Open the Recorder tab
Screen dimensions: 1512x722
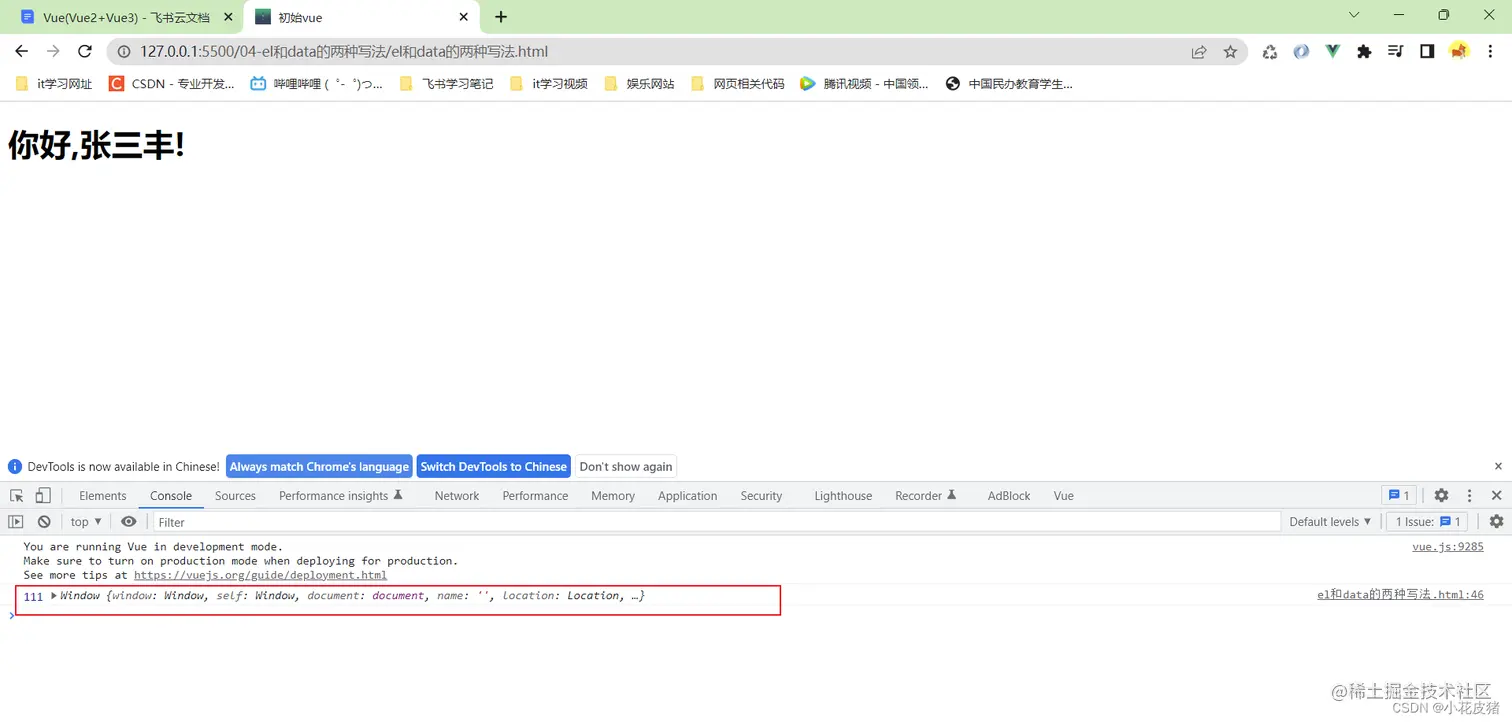[925, 496]
